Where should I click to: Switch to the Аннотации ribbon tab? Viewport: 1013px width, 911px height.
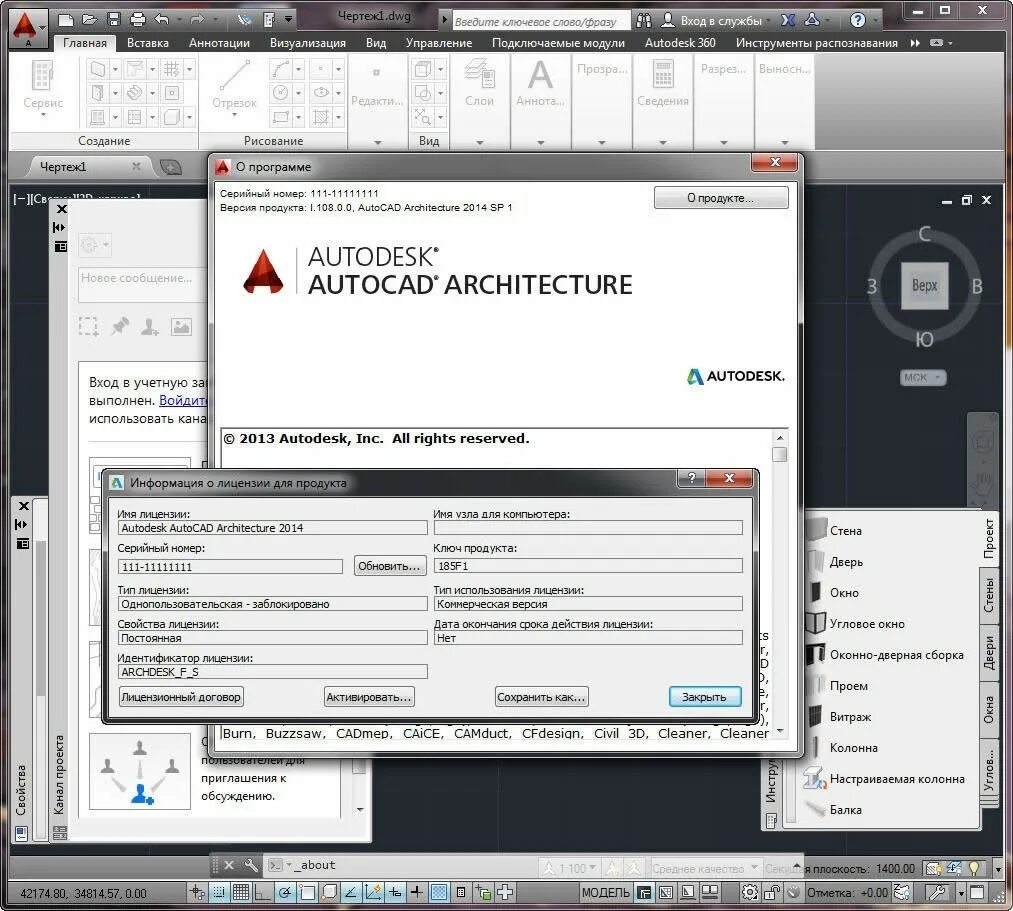point(219,43)
